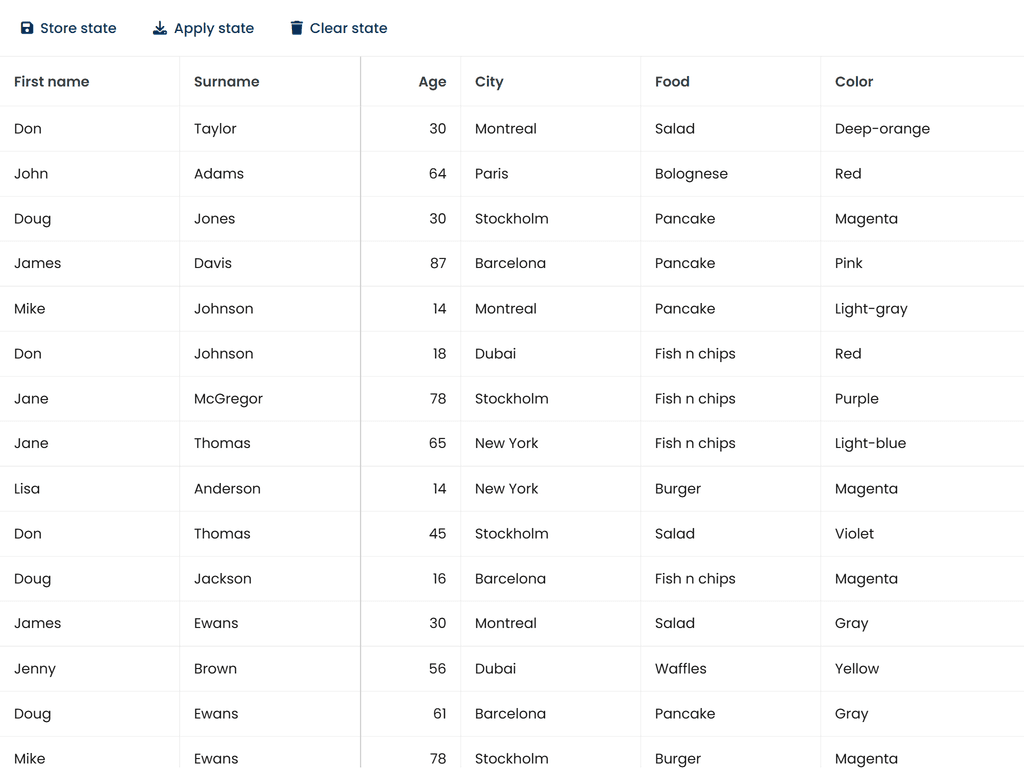Click the Apply state download icon
The height and width of the screenshot is (768, 1024).
click(x=160, y=28)
